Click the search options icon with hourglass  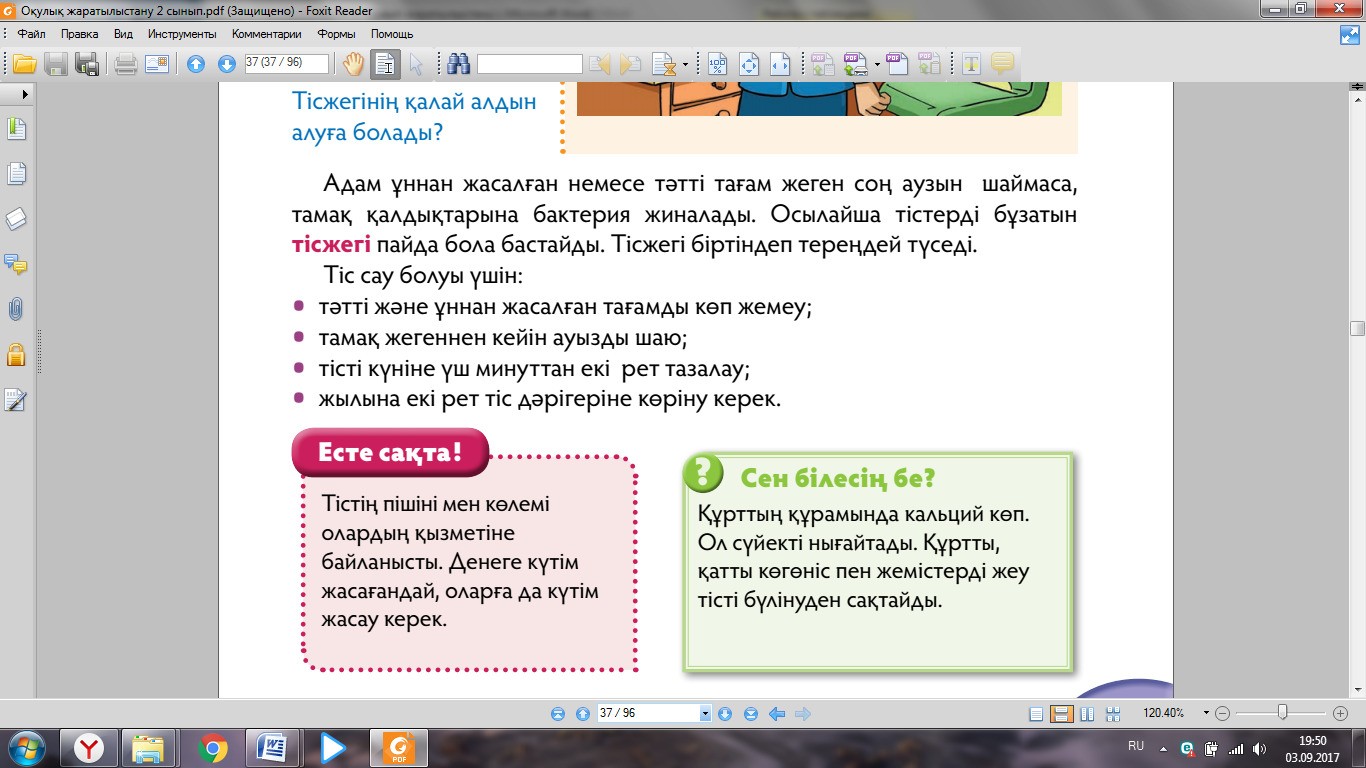(663, 64)
